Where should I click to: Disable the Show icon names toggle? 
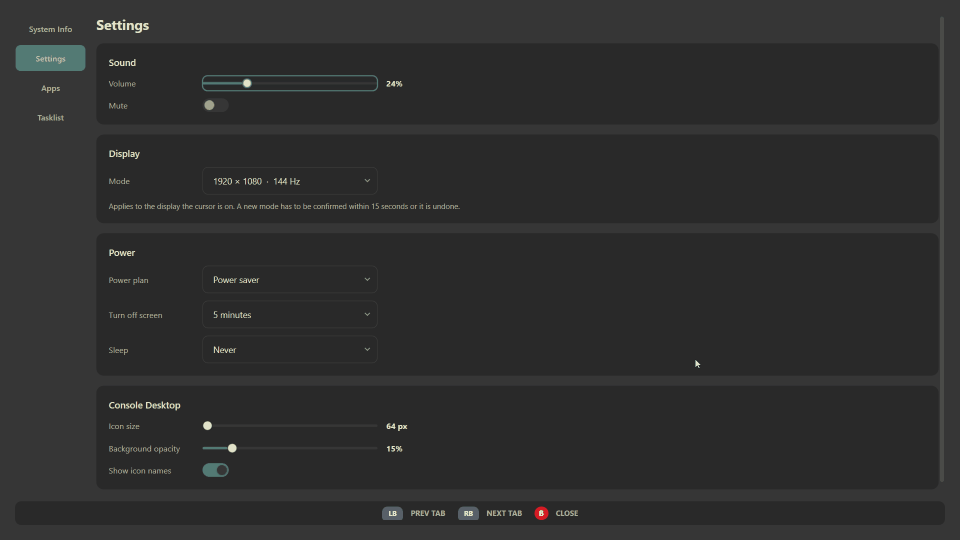[216, 470]
